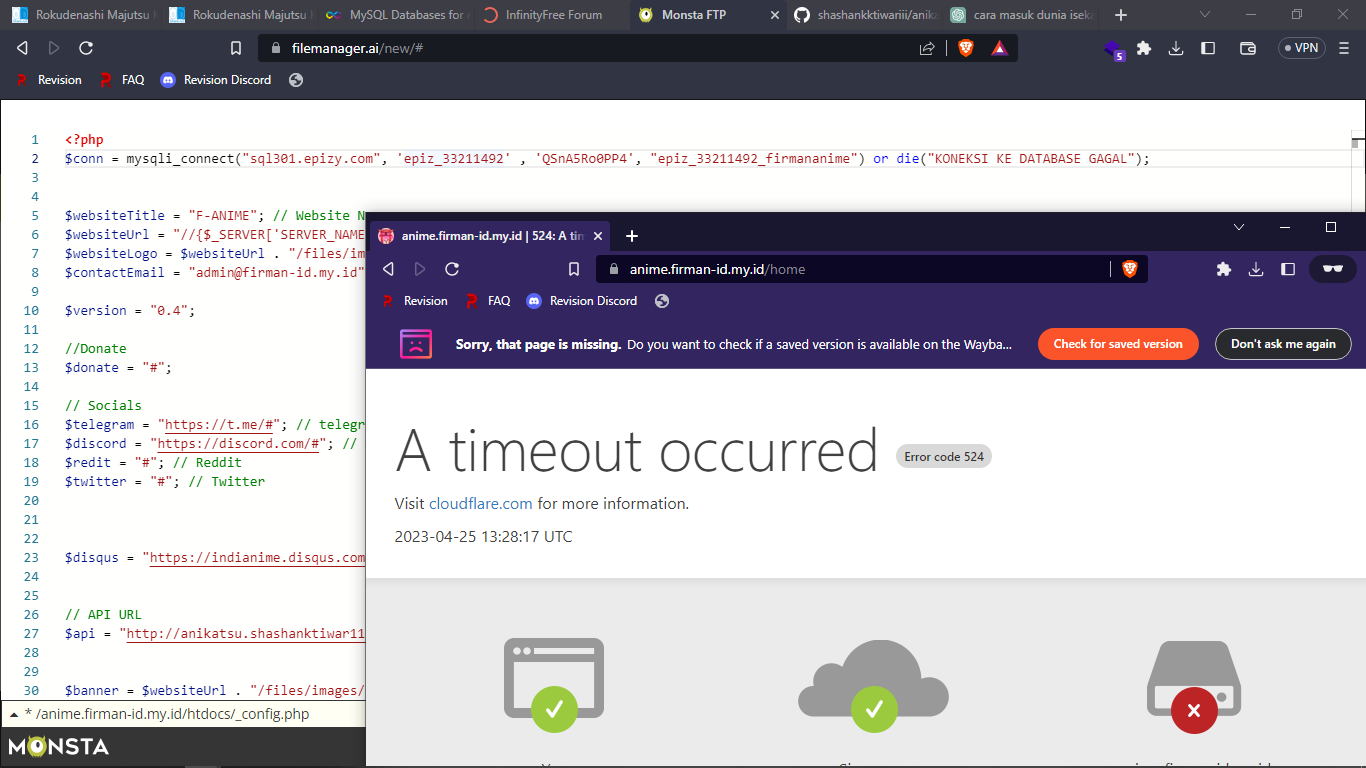This screenshot has height=768, width=1366.
Task: Click Brave Rewards triangle icon in address bar
Action: 999,48
